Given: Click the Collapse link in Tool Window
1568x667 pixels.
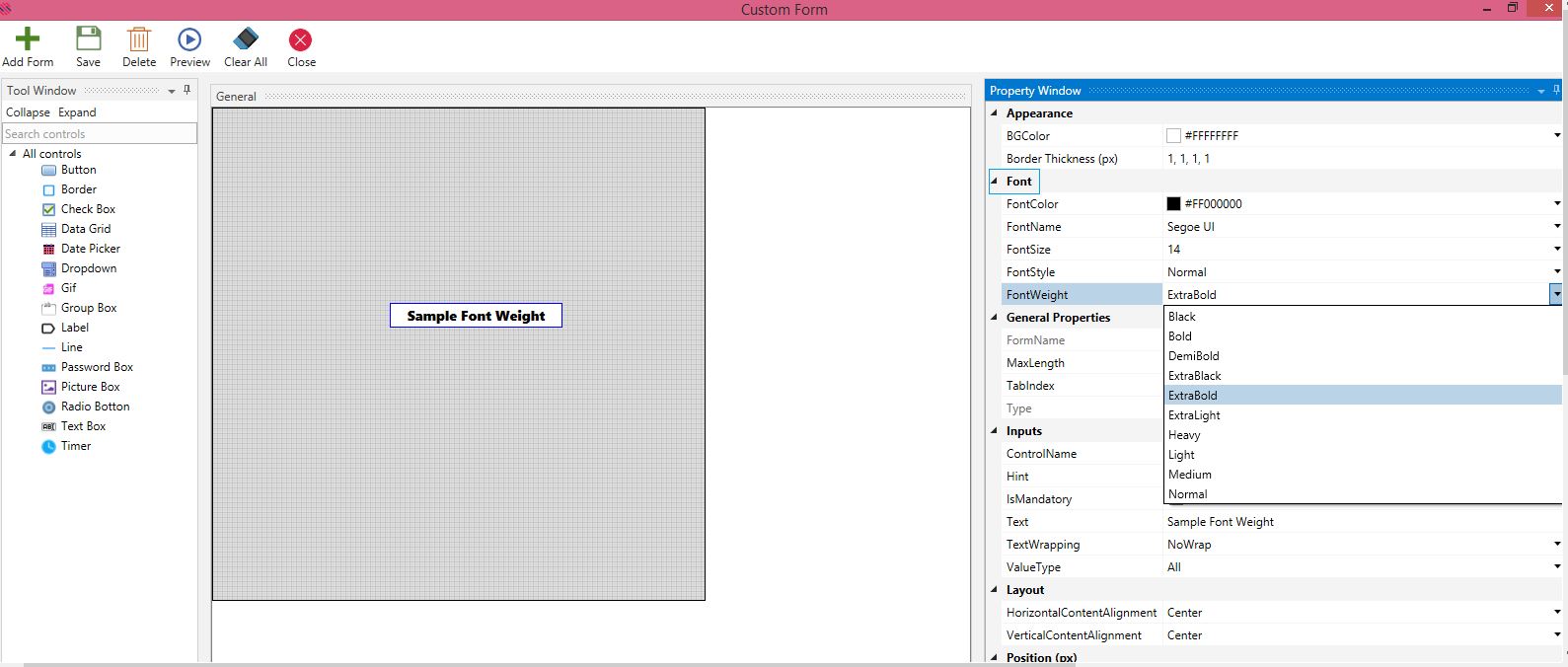Looking at the screenshot, I should pyautogui.click(x=28, y=112).
